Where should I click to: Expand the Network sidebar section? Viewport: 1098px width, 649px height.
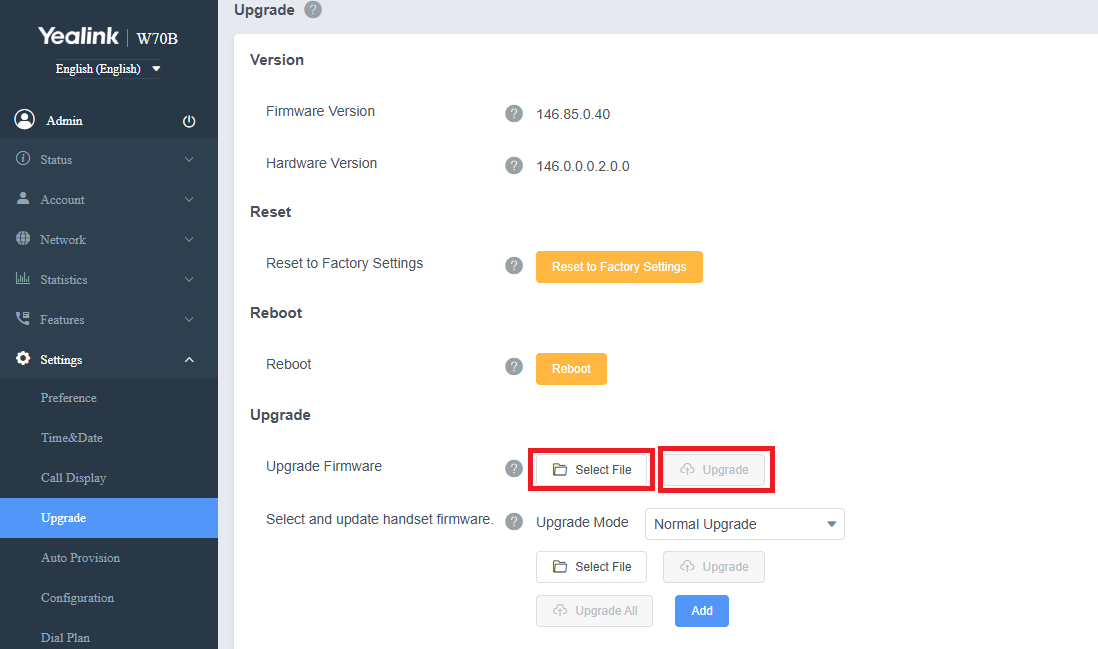[x=108, y=240]
